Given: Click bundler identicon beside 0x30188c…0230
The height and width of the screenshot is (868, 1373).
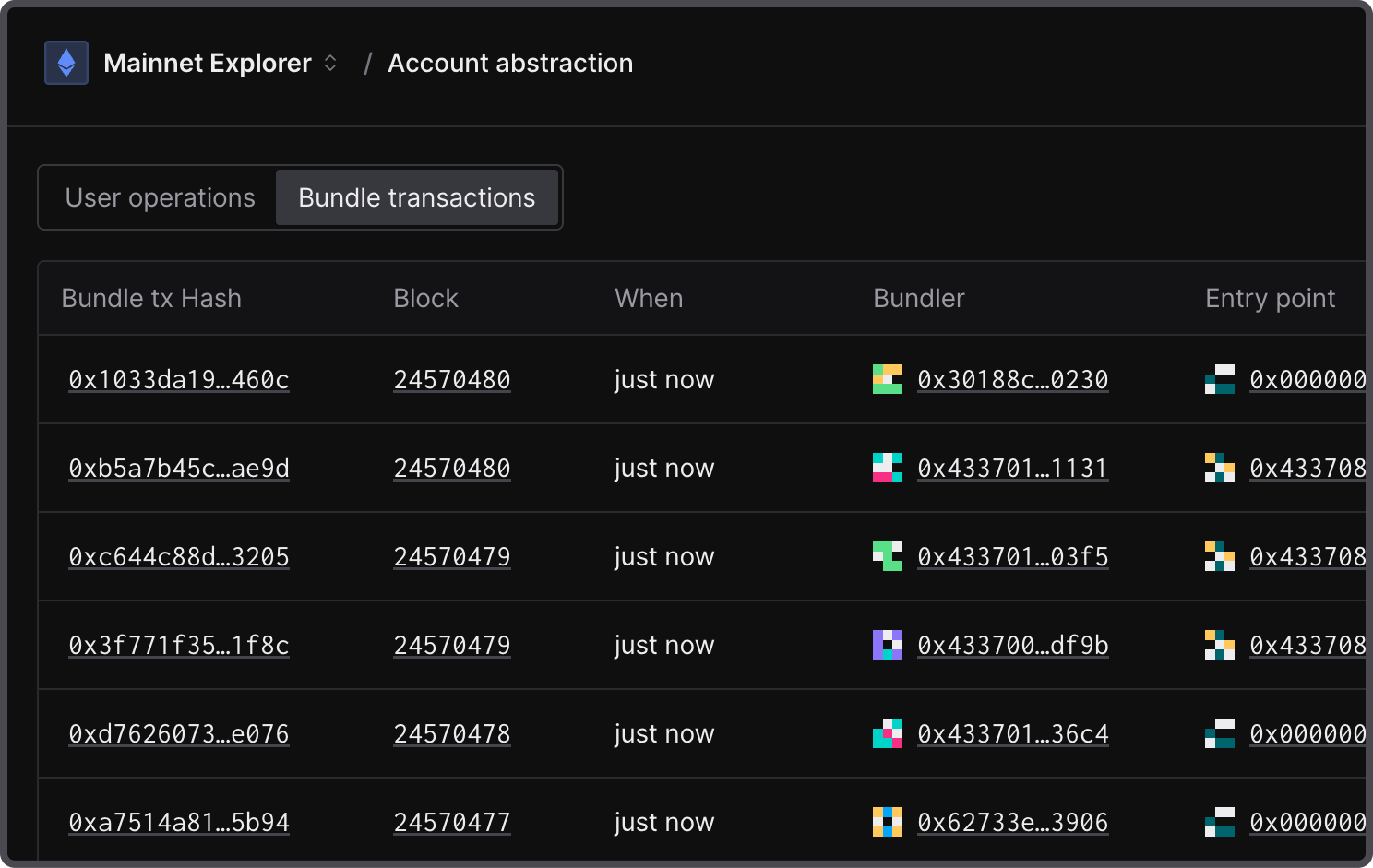Looking at the screenshot, I should [887, 379].
